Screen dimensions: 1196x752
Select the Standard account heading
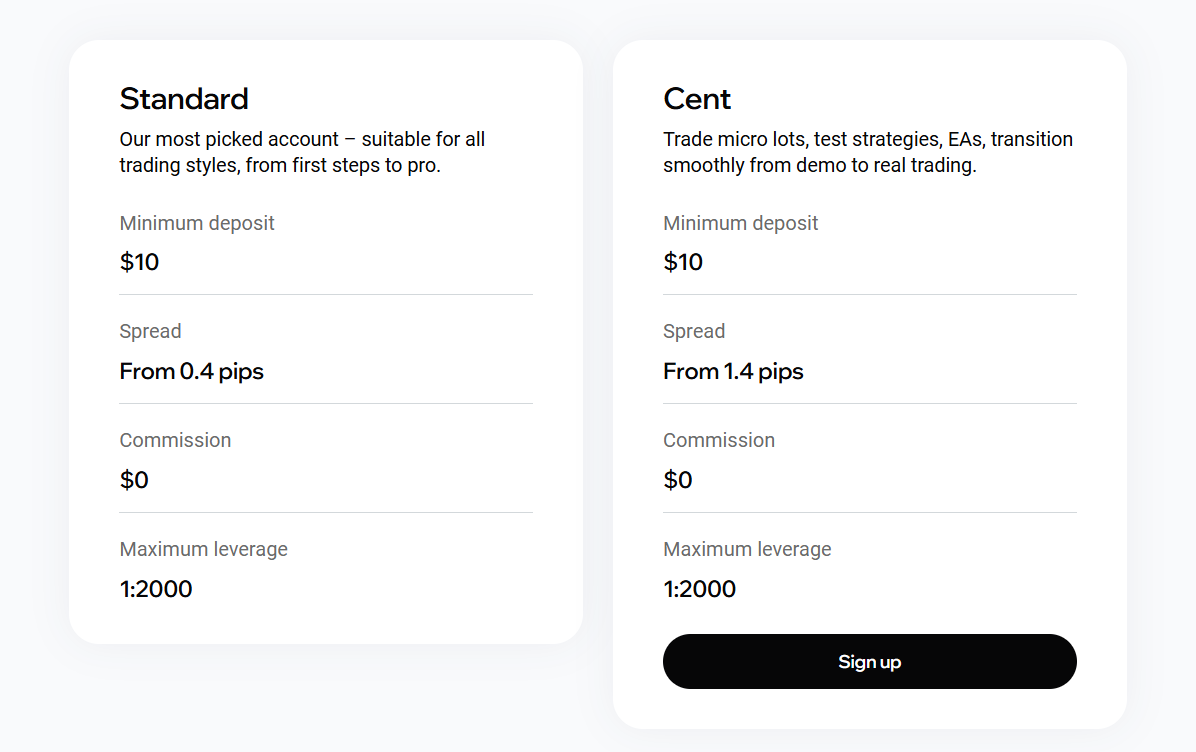(184, 99)
